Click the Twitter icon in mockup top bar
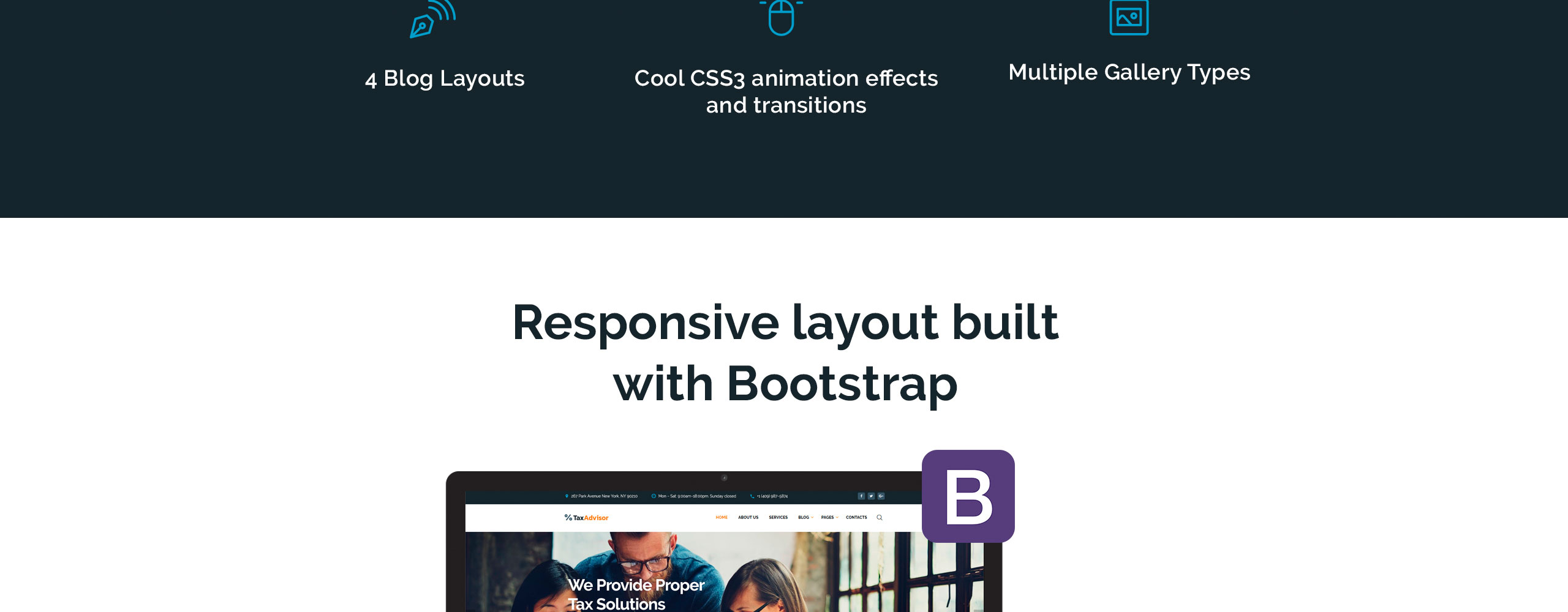Viewport: 1568px width, 612px height. 871,496
